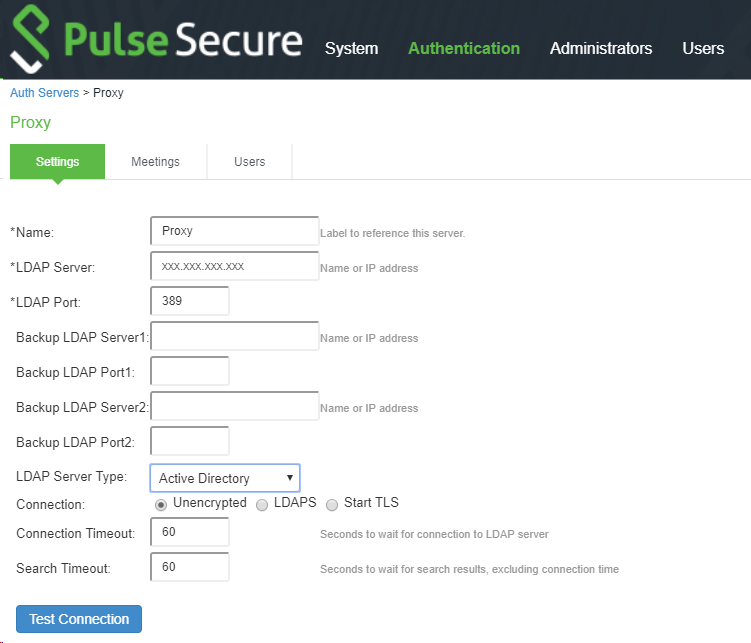
Task: Click the Backup LDAP Server1 field
Action: 234,336
